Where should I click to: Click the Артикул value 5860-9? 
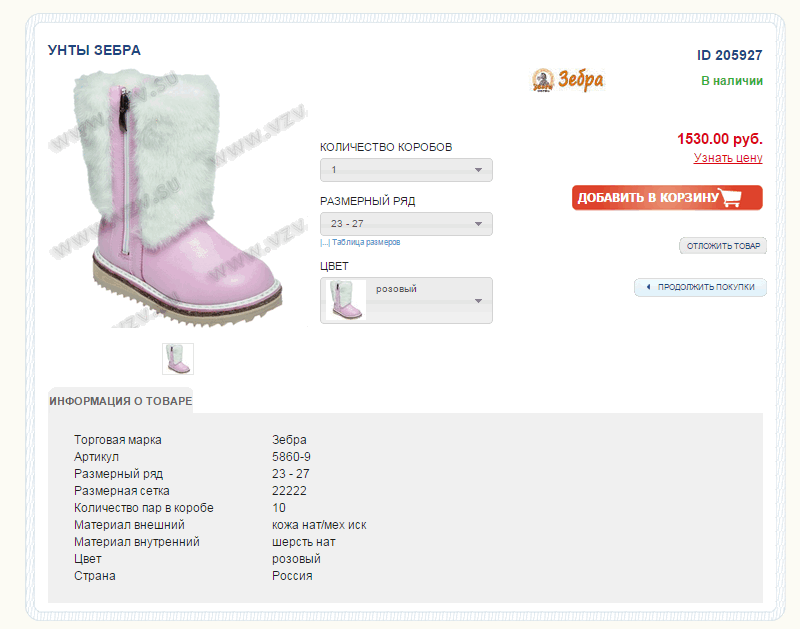coord(291,457)
